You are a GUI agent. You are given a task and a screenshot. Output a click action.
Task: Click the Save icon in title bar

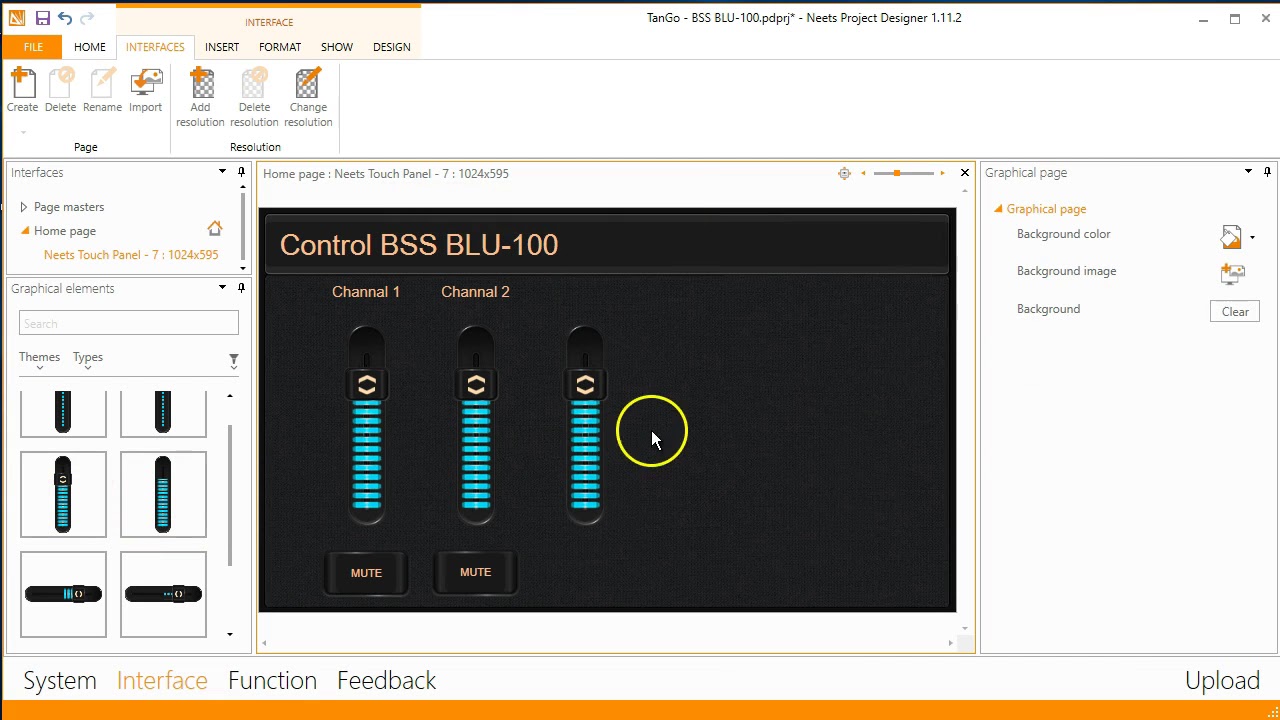pyautogui.click(x=42, y=18)
